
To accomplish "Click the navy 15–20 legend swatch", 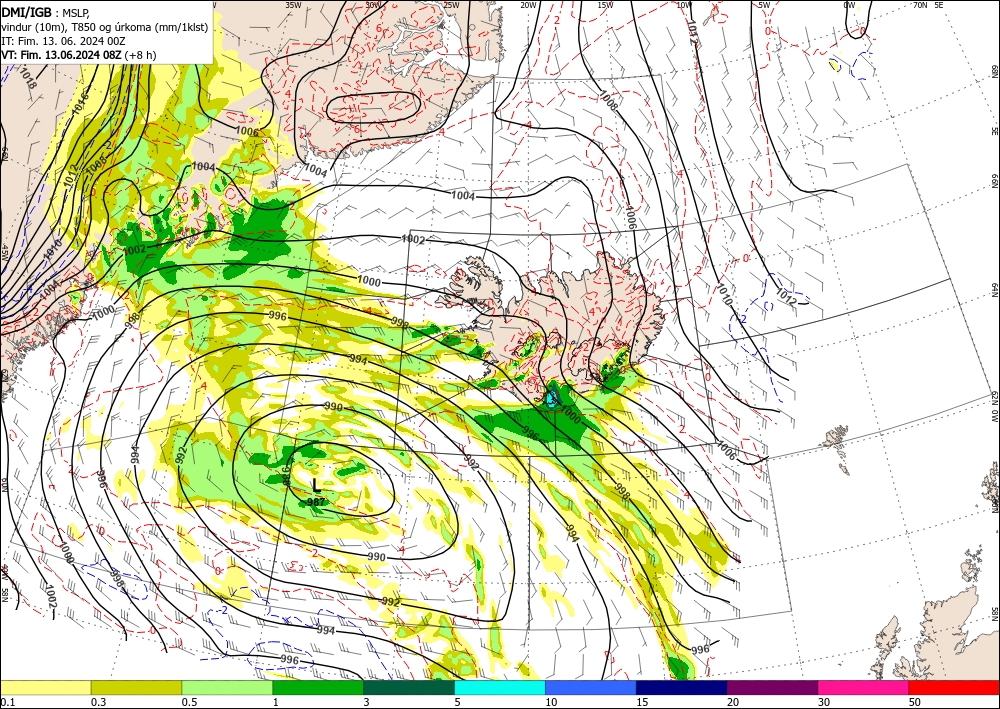I will point(682,687).
